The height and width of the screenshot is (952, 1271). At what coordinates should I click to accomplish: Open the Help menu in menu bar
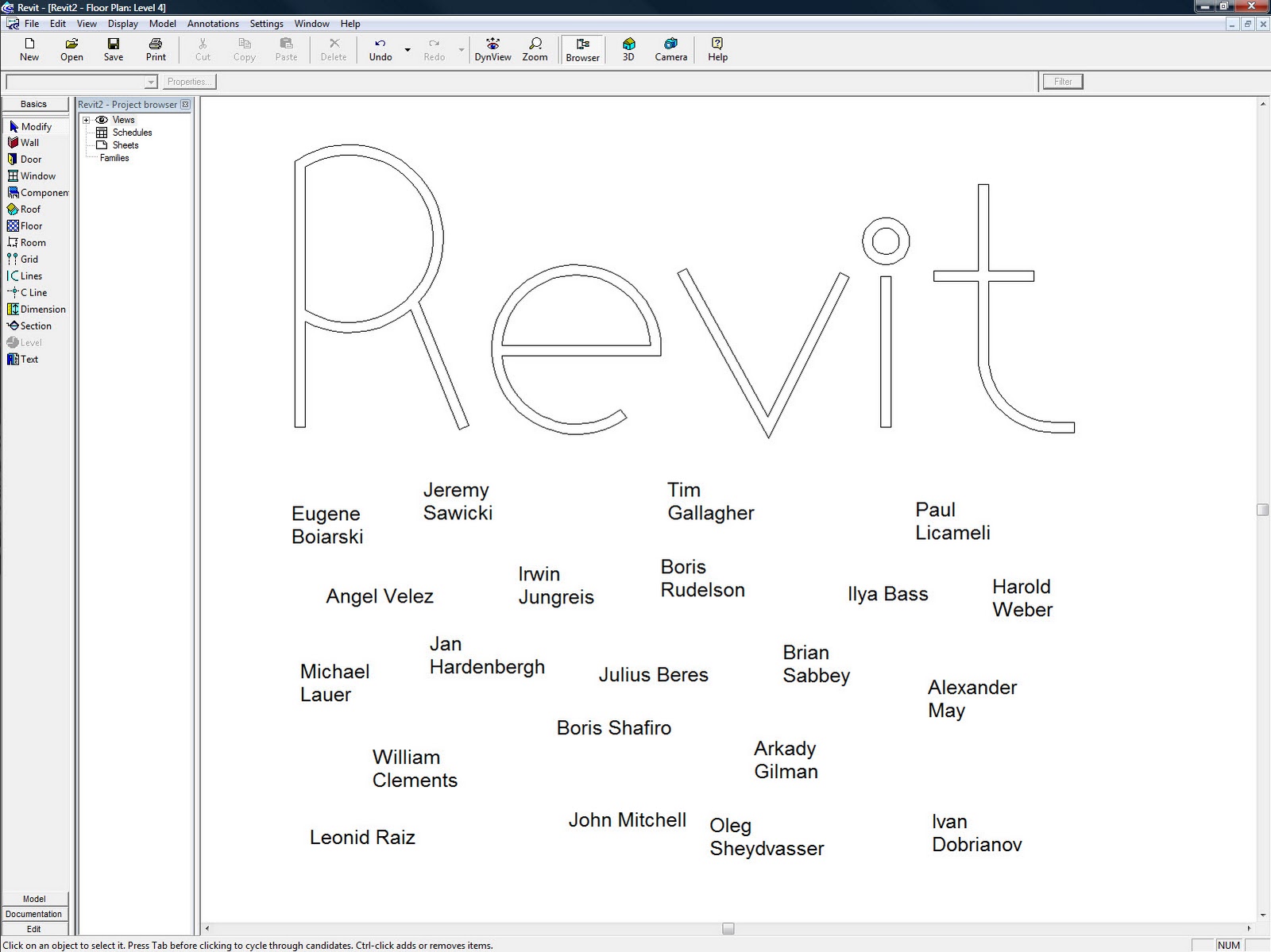pyautogui.click(x=350, y=24)
